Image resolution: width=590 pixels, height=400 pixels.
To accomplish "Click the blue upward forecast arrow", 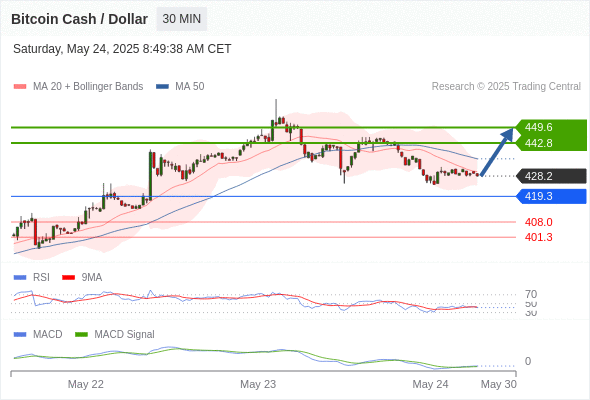I will click(497, 152).
